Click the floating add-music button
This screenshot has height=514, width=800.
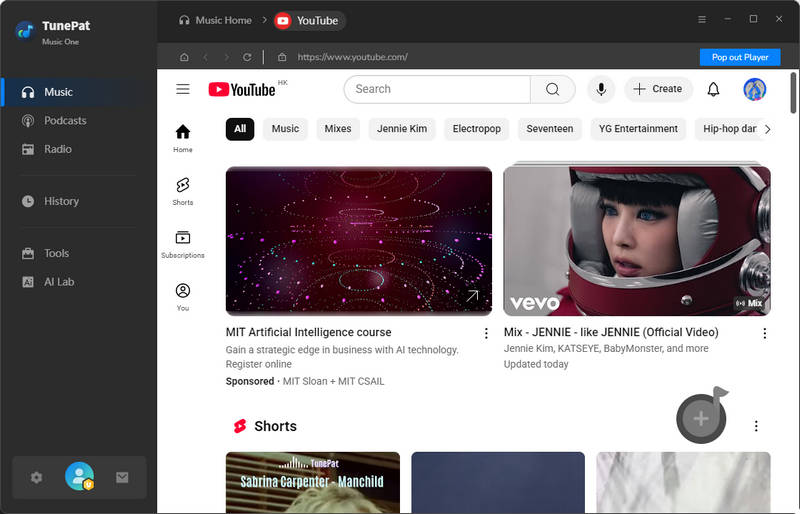701,418
